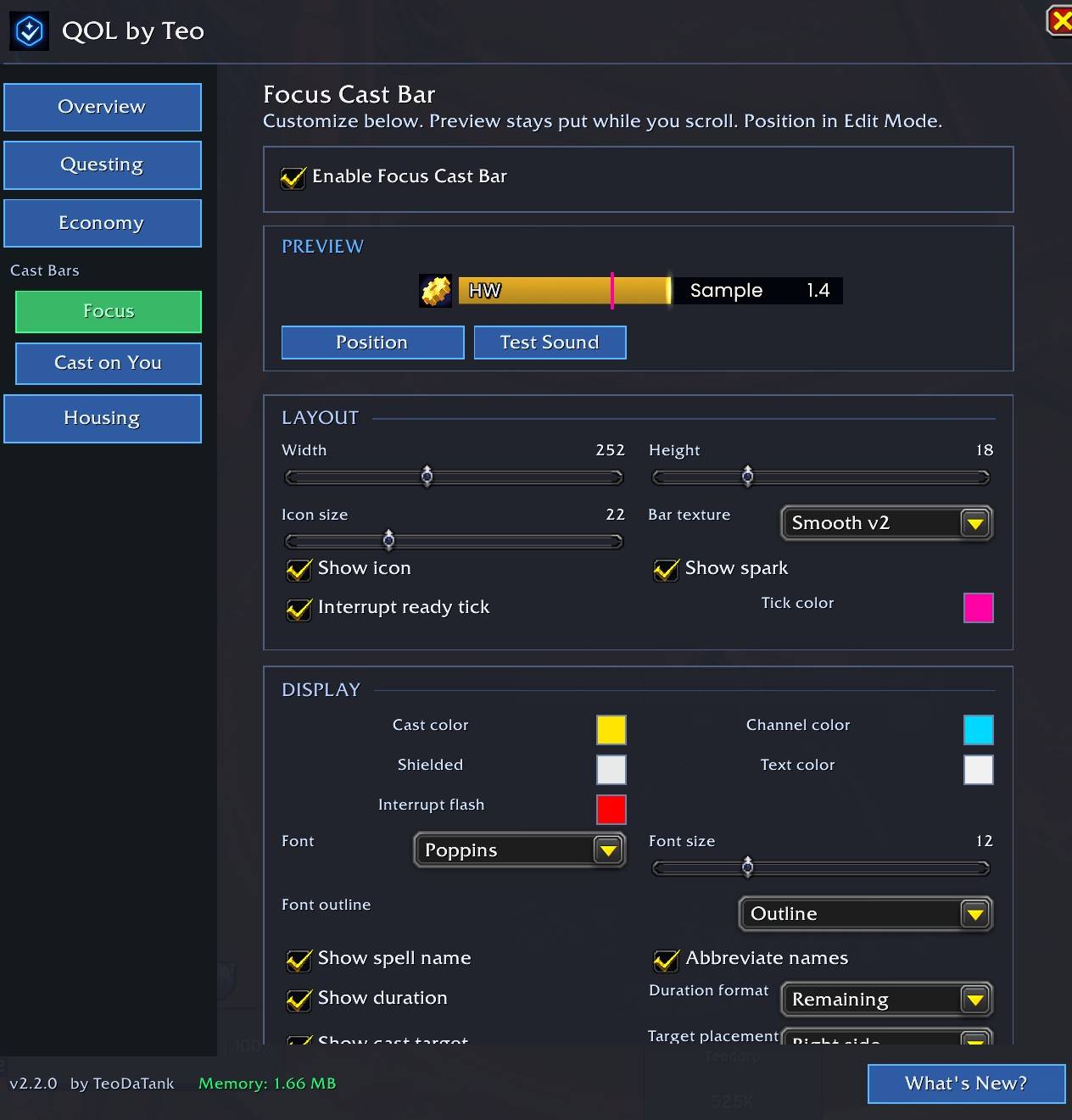Open the yellow Cast color swatch
The width and height of the screenshot is (1072, 1120).
click(611, 730)
